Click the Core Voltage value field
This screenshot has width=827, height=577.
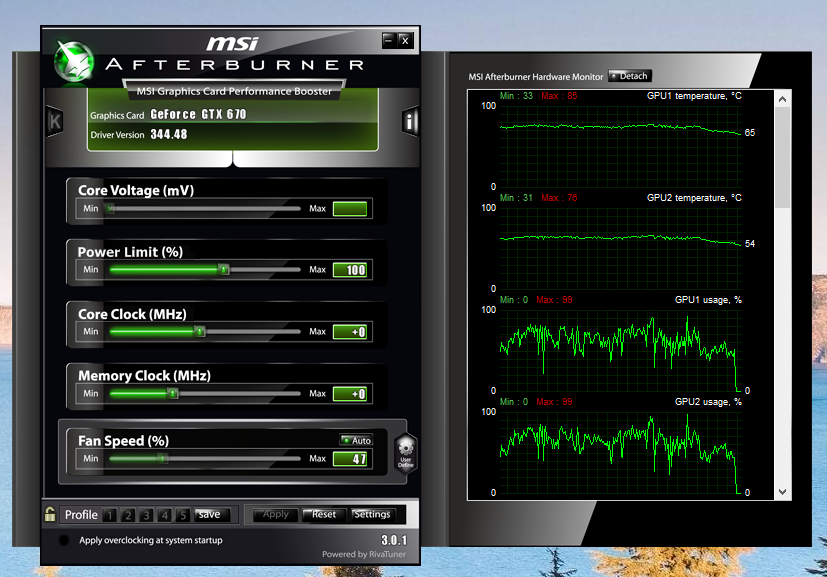click(350, 208)
